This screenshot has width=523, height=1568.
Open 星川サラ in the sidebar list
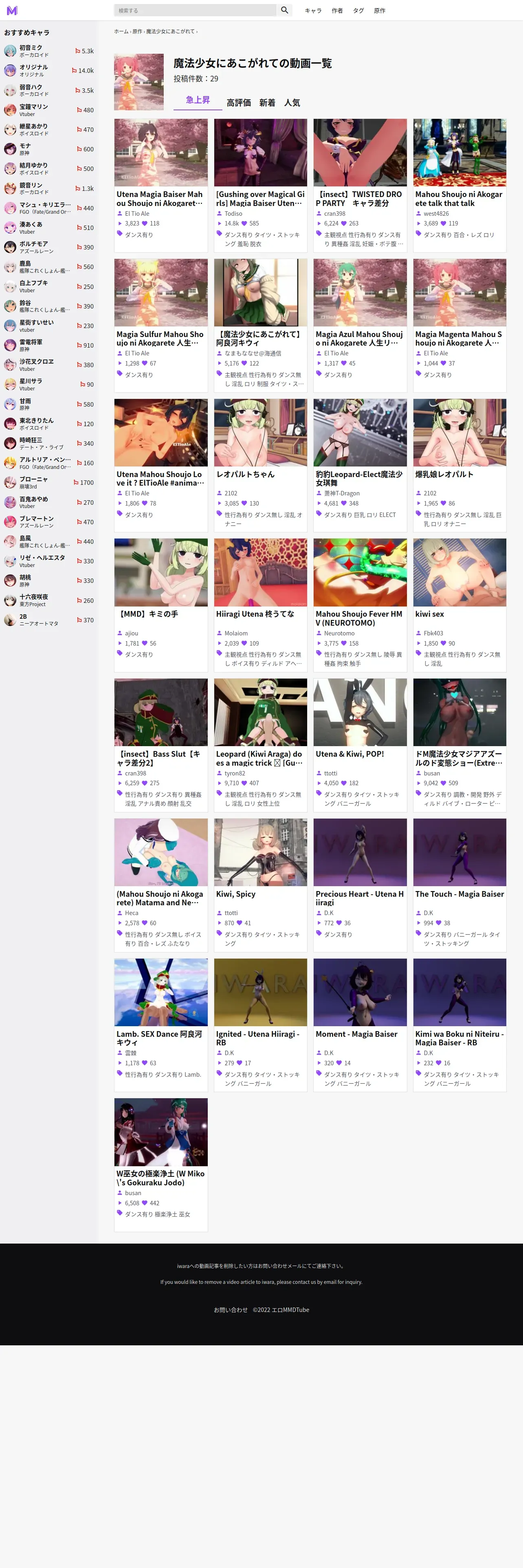(49, 385)
